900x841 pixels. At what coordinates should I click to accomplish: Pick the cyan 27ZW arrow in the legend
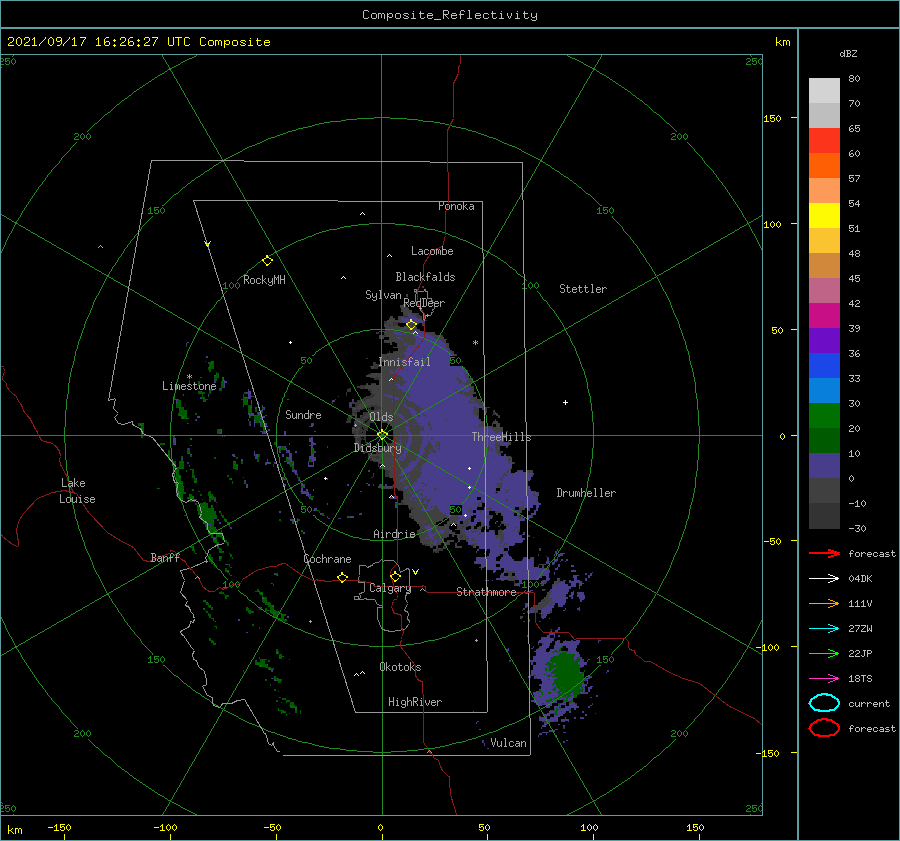(824, 629)
